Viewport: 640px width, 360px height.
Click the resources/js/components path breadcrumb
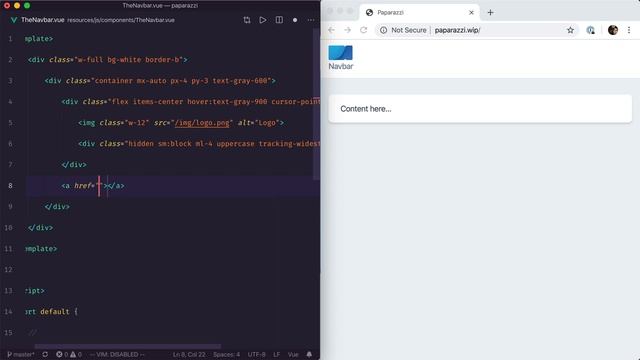point(121,20)
